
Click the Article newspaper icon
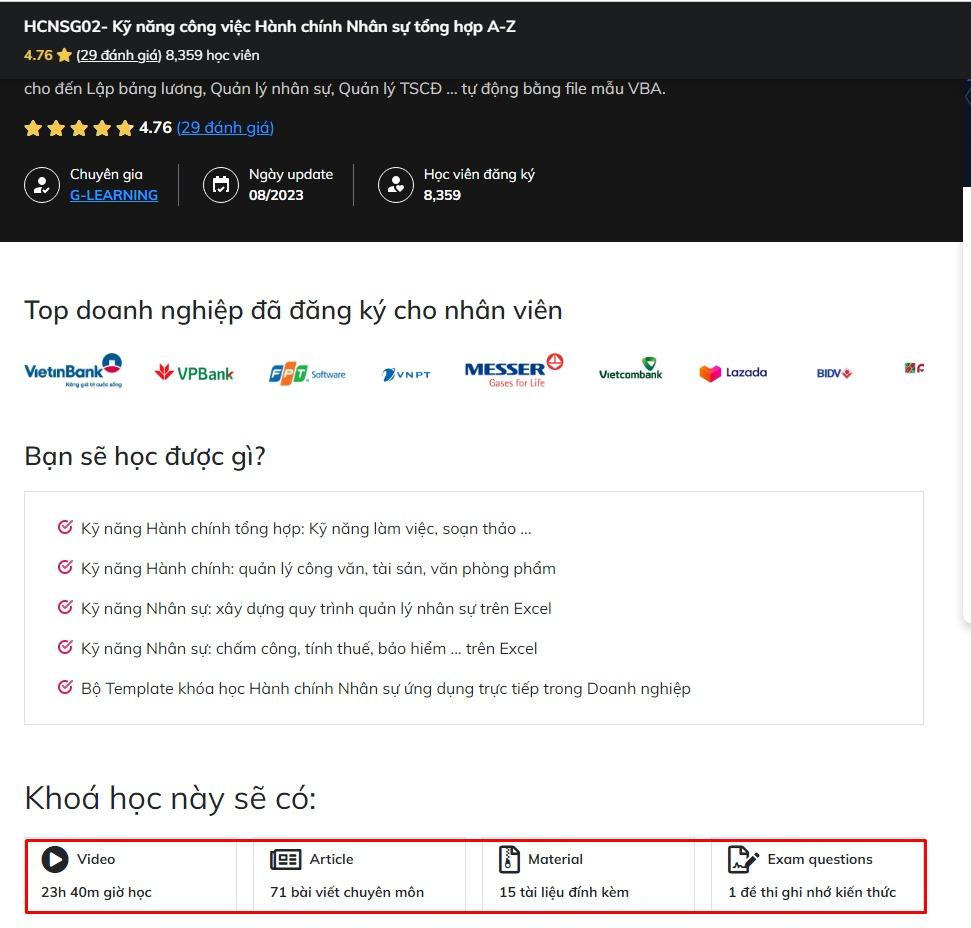pyautogui.click(x=285, y=859)
